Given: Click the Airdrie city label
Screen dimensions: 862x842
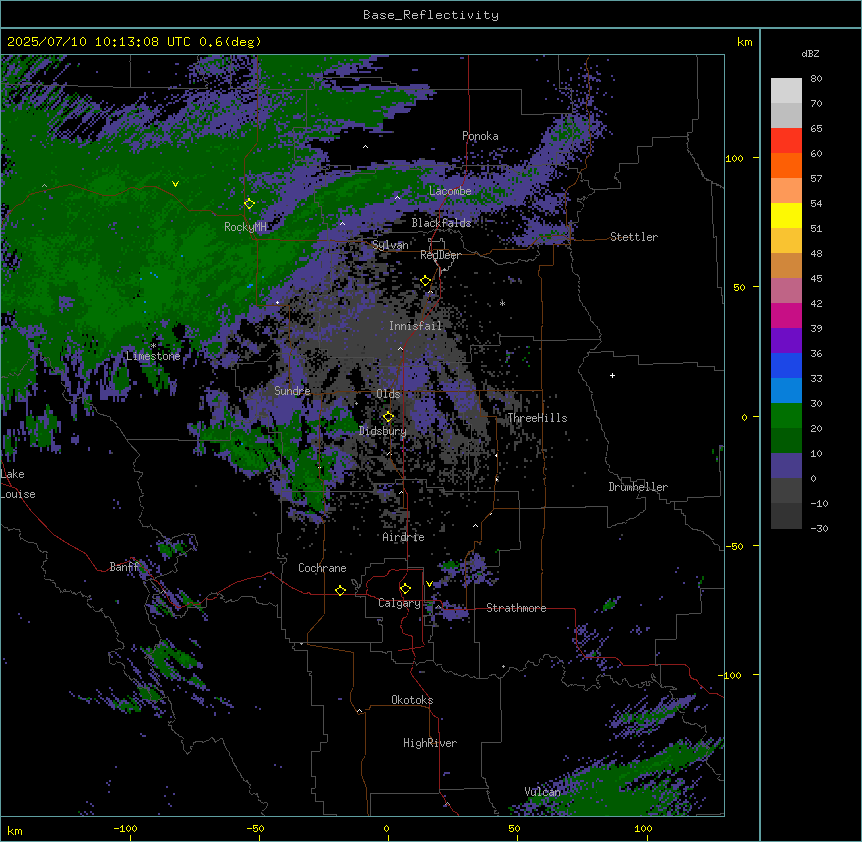Looking at the screenshot, I should (x=404, y=537).
